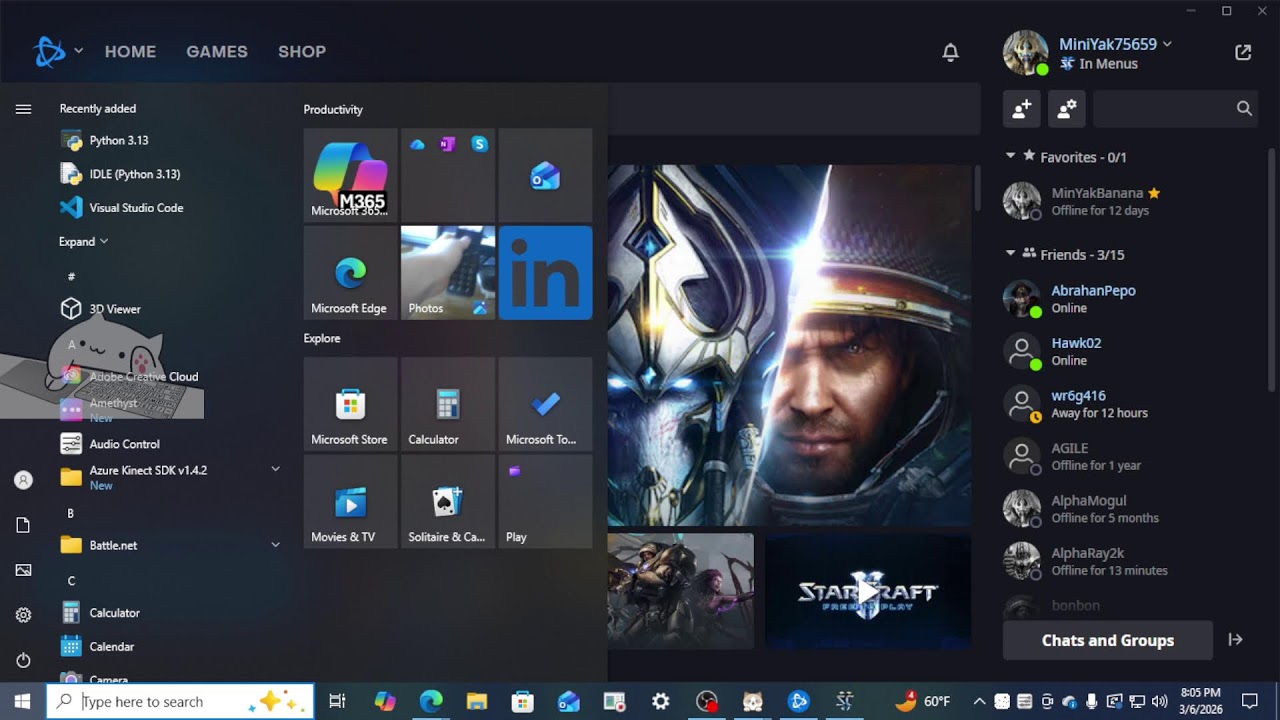Viewport: 1280px width, 720px height.
Task: Open the Outlook tile
Action: tap(545, 175)
